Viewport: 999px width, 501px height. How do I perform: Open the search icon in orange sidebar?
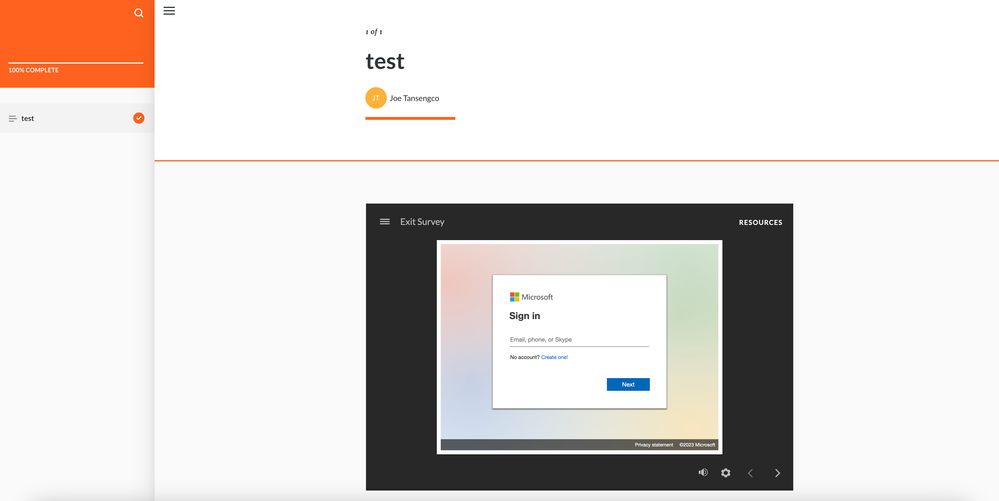(138, 13)
